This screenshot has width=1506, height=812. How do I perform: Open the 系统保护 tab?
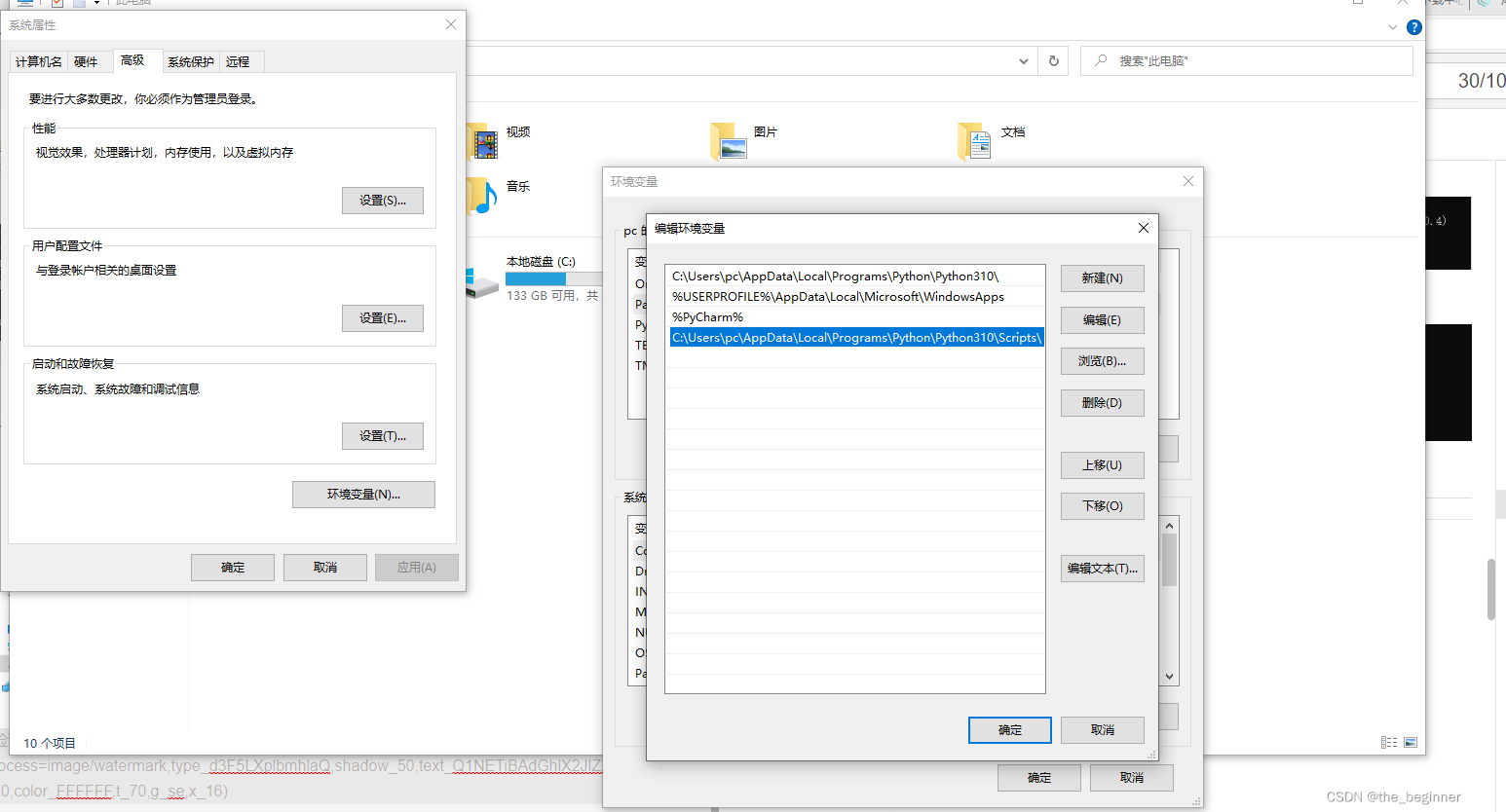click(191, 61)
